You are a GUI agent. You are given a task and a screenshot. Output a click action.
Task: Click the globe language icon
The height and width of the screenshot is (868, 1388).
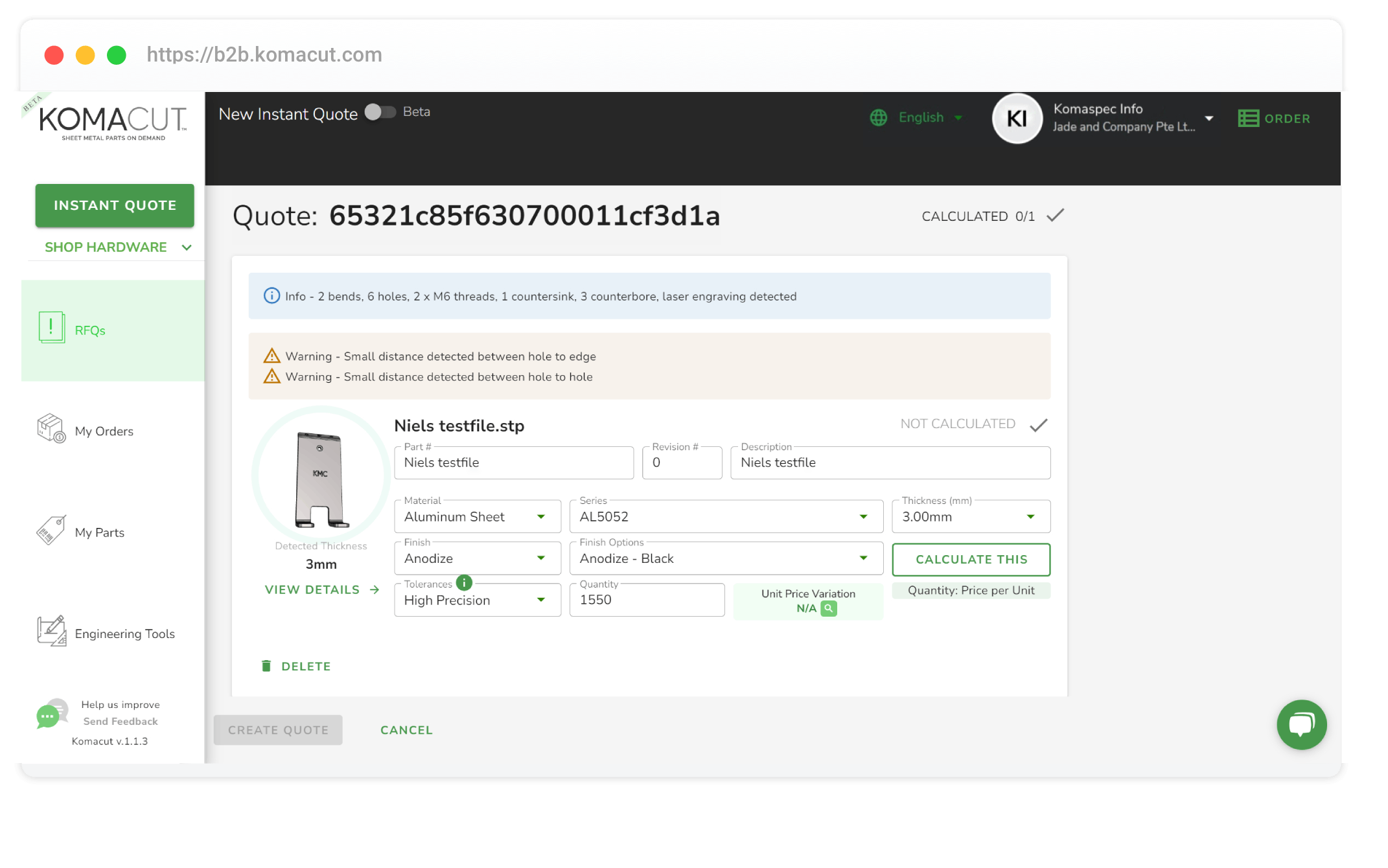point(879,117)
